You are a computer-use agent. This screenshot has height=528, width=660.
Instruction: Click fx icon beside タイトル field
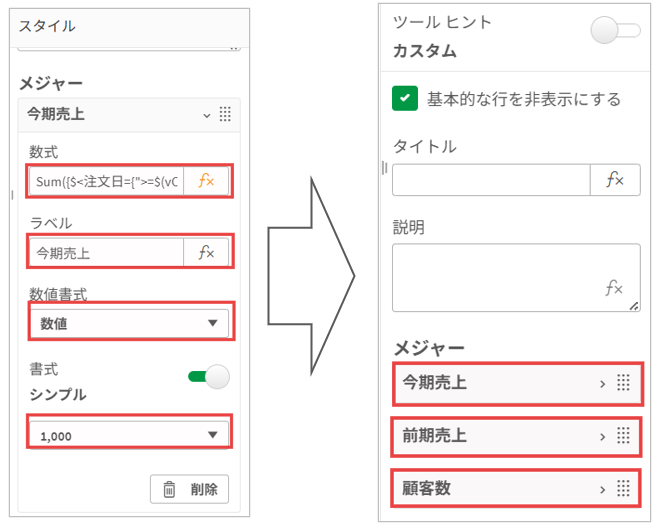[x=615, y=180]
